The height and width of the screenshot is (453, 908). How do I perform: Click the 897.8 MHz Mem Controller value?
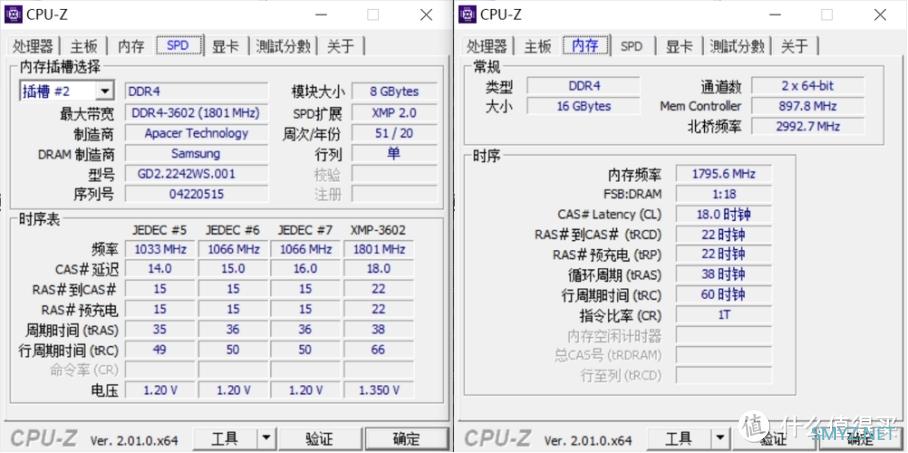(808, 106)
